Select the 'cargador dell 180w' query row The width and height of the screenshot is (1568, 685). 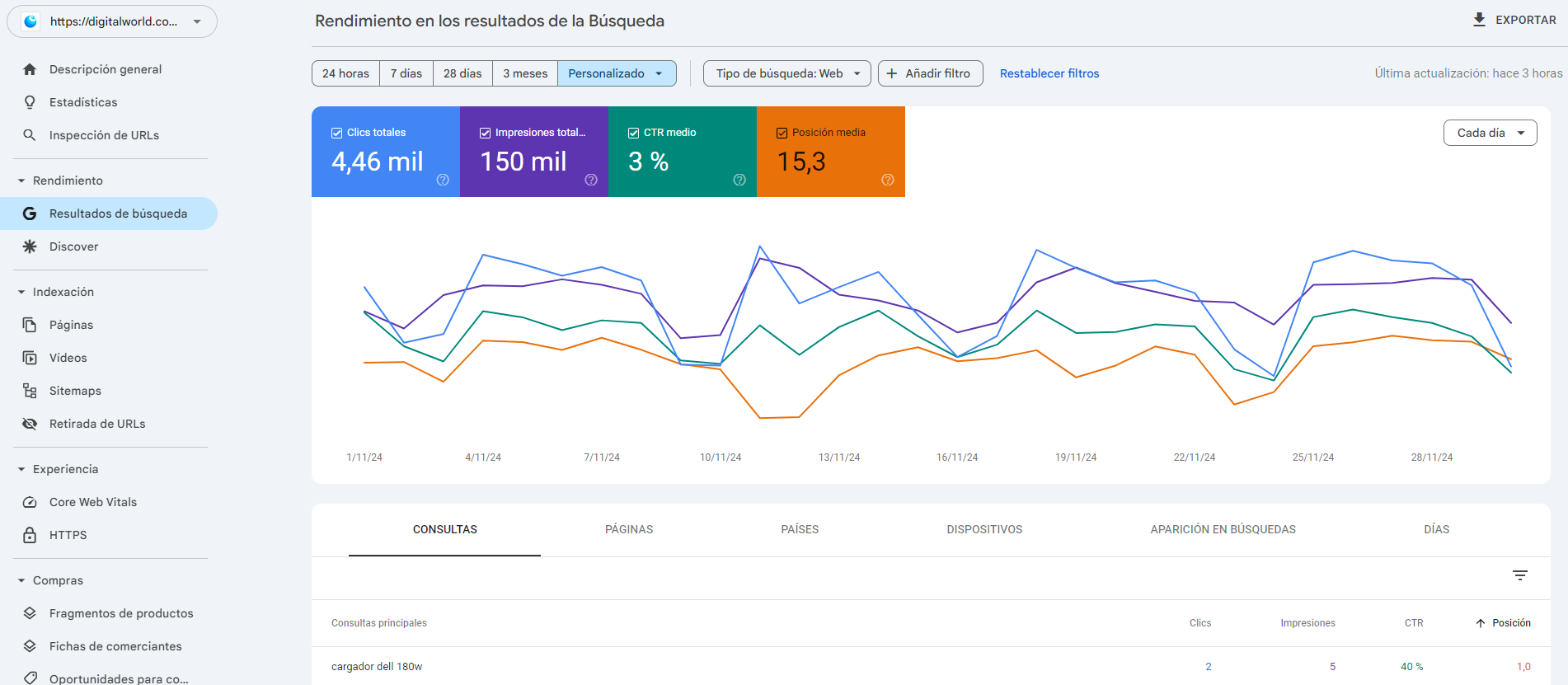click(377, 666)
